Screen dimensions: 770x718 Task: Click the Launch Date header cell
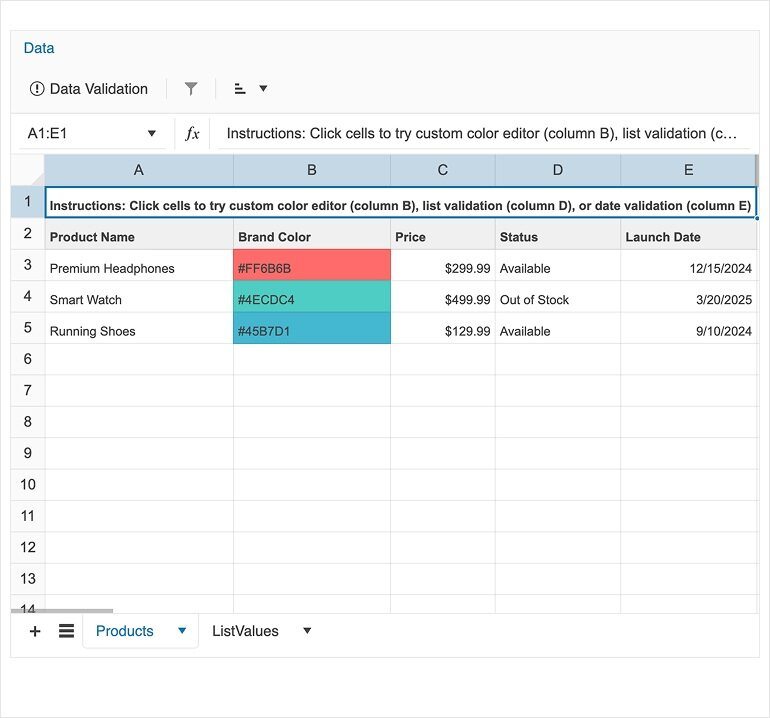click(688, 234)
